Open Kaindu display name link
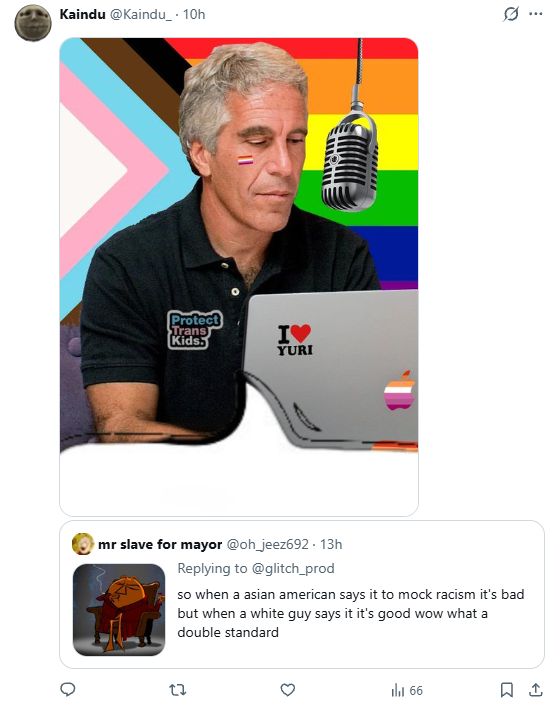Viewport: 560px width, 702px height. (x=82, y=14)
